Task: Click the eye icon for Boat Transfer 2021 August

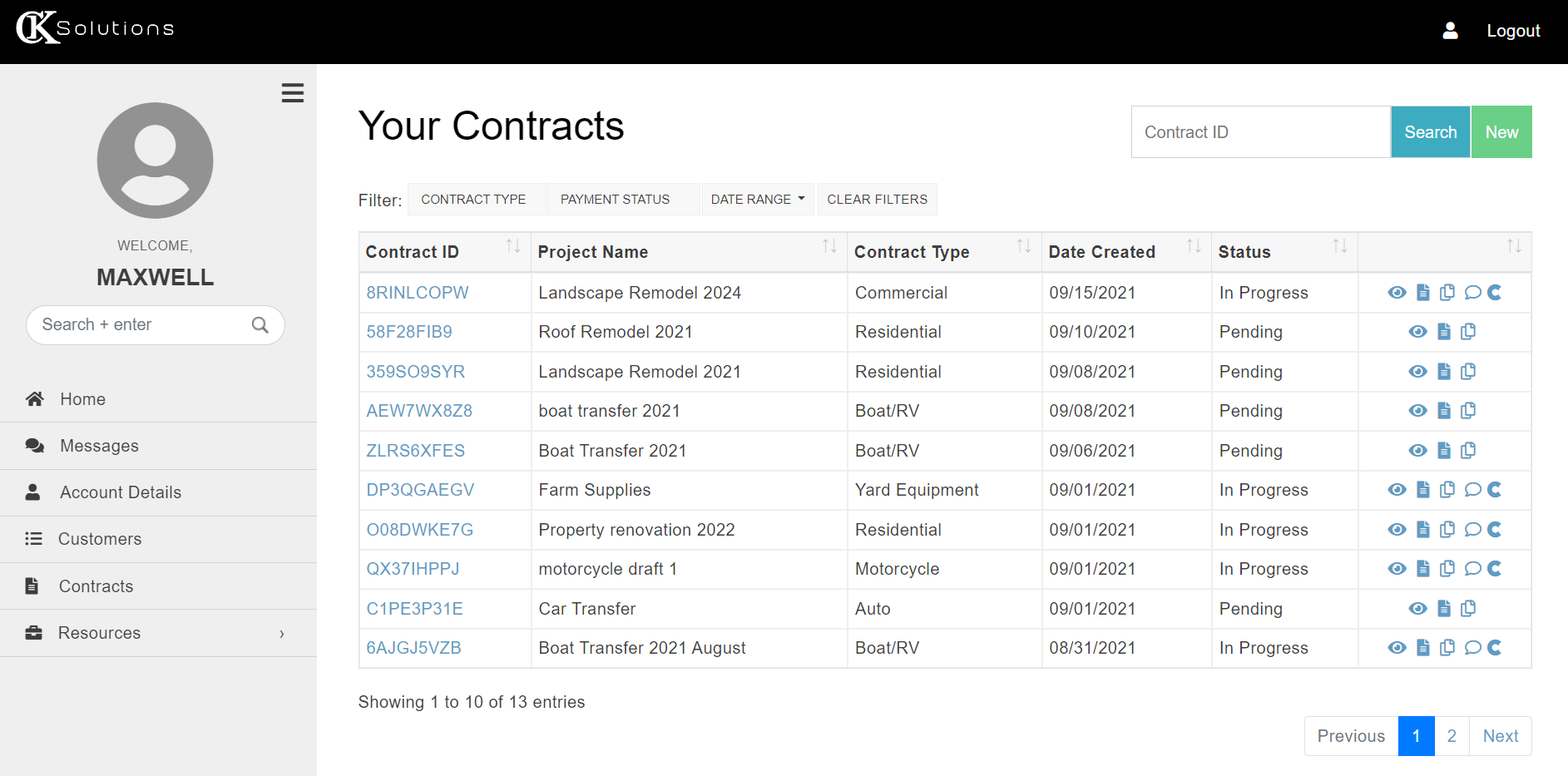Action: 1397,648
